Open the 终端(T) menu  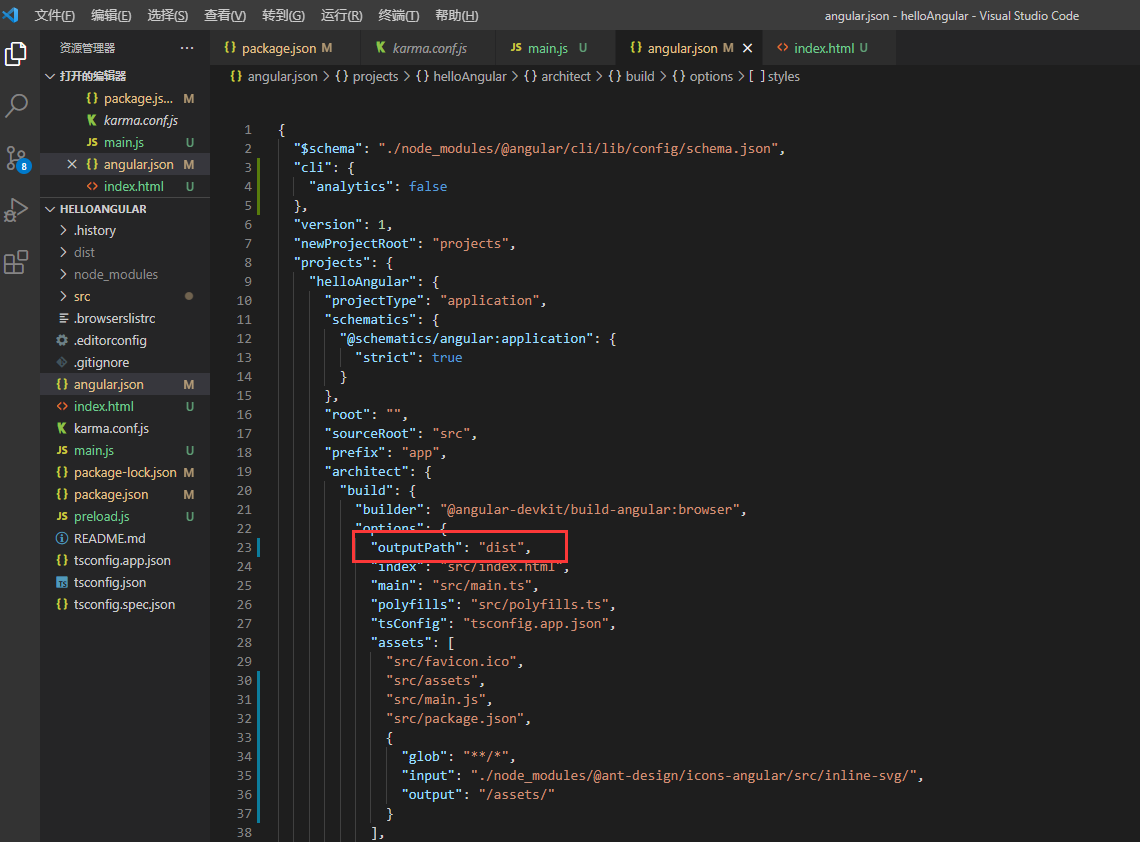coord(398,15)
